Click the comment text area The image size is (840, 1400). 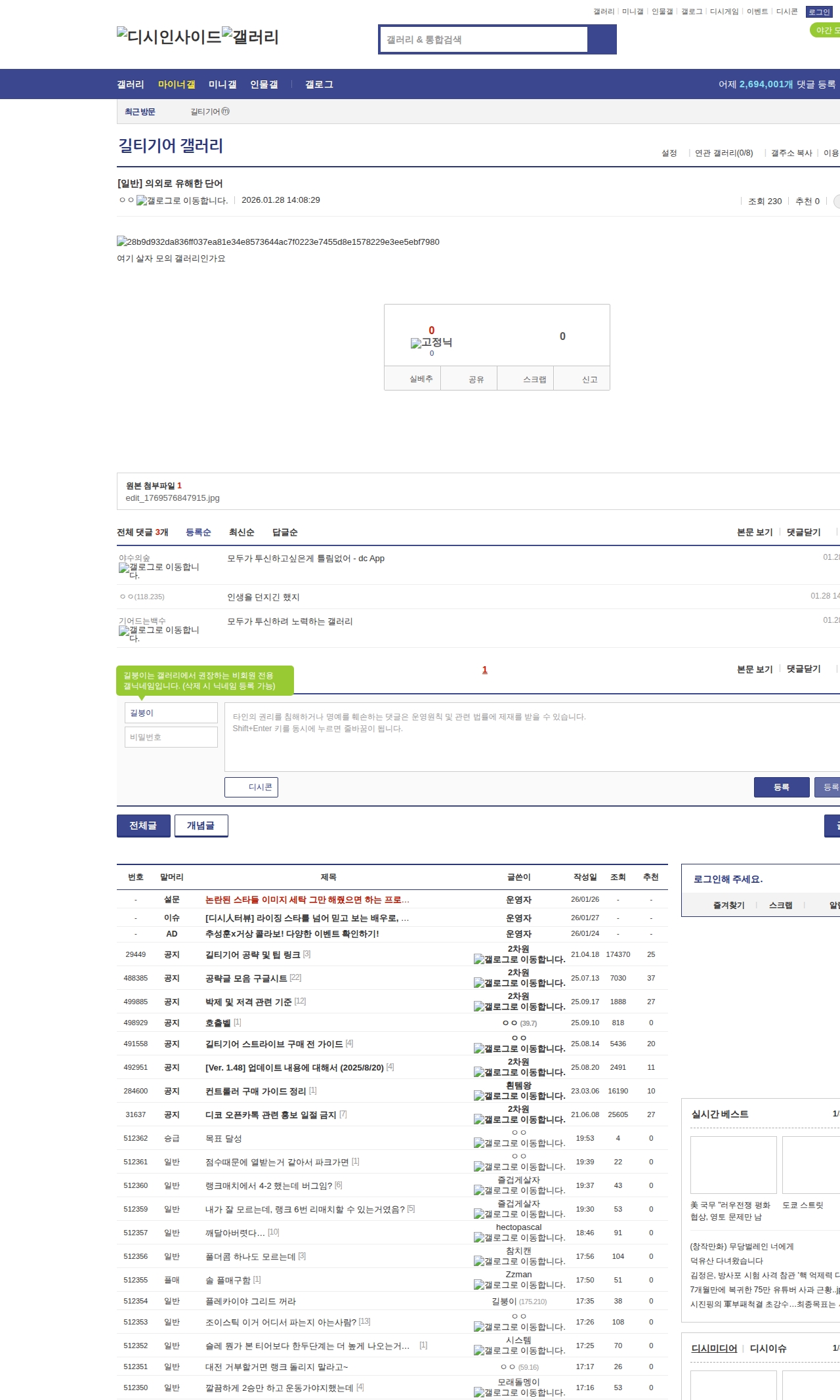(x=532, y=736)
